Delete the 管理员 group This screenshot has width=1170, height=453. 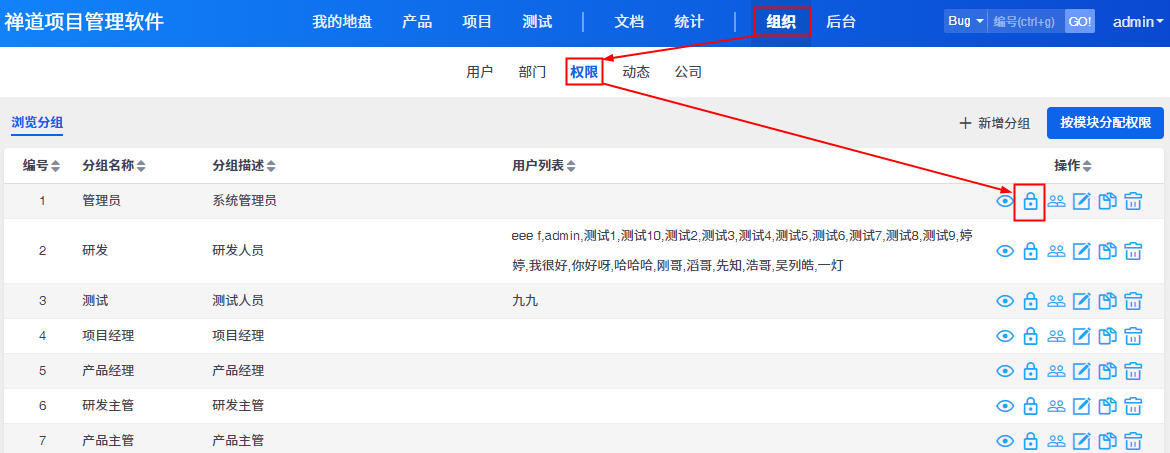pyautogui.click(x=1133, y=201)
